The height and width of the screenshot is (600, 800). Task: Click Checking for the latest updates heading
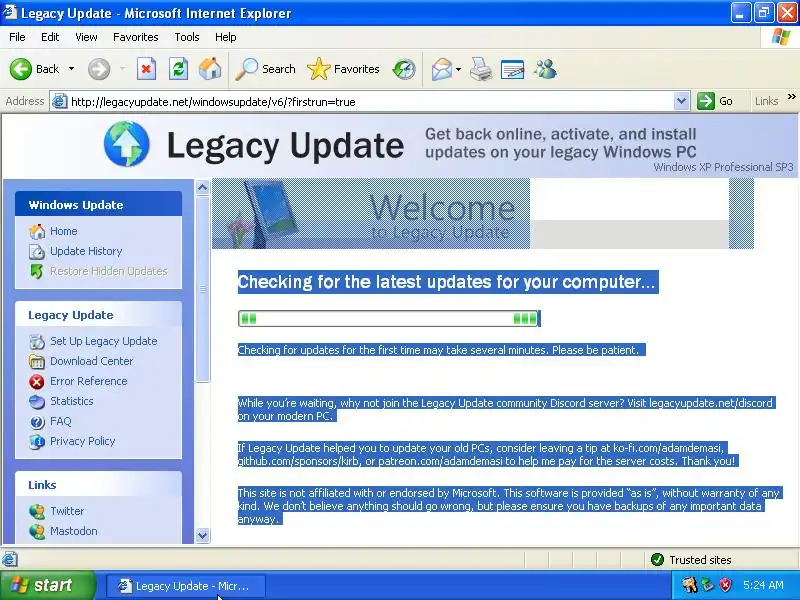[x=446, y=282]
